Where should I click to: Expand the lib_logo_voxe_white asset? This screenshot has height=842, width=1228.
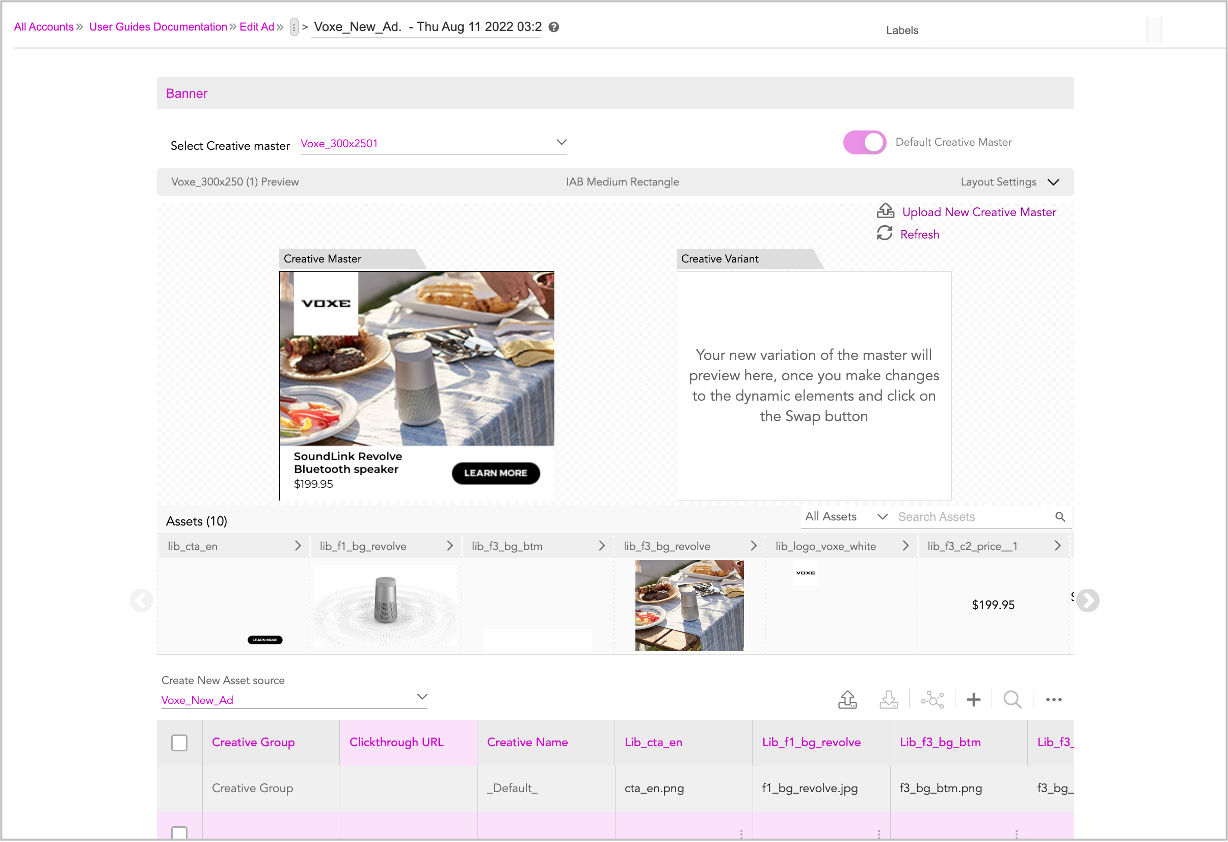click(x=906, y=546)
